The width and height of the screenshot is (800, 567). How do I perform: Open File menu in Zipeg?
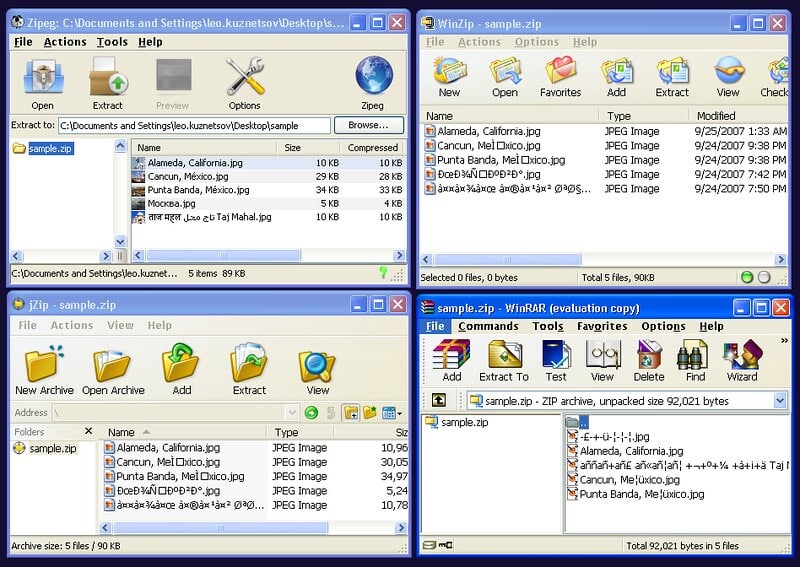click(23, 42)
